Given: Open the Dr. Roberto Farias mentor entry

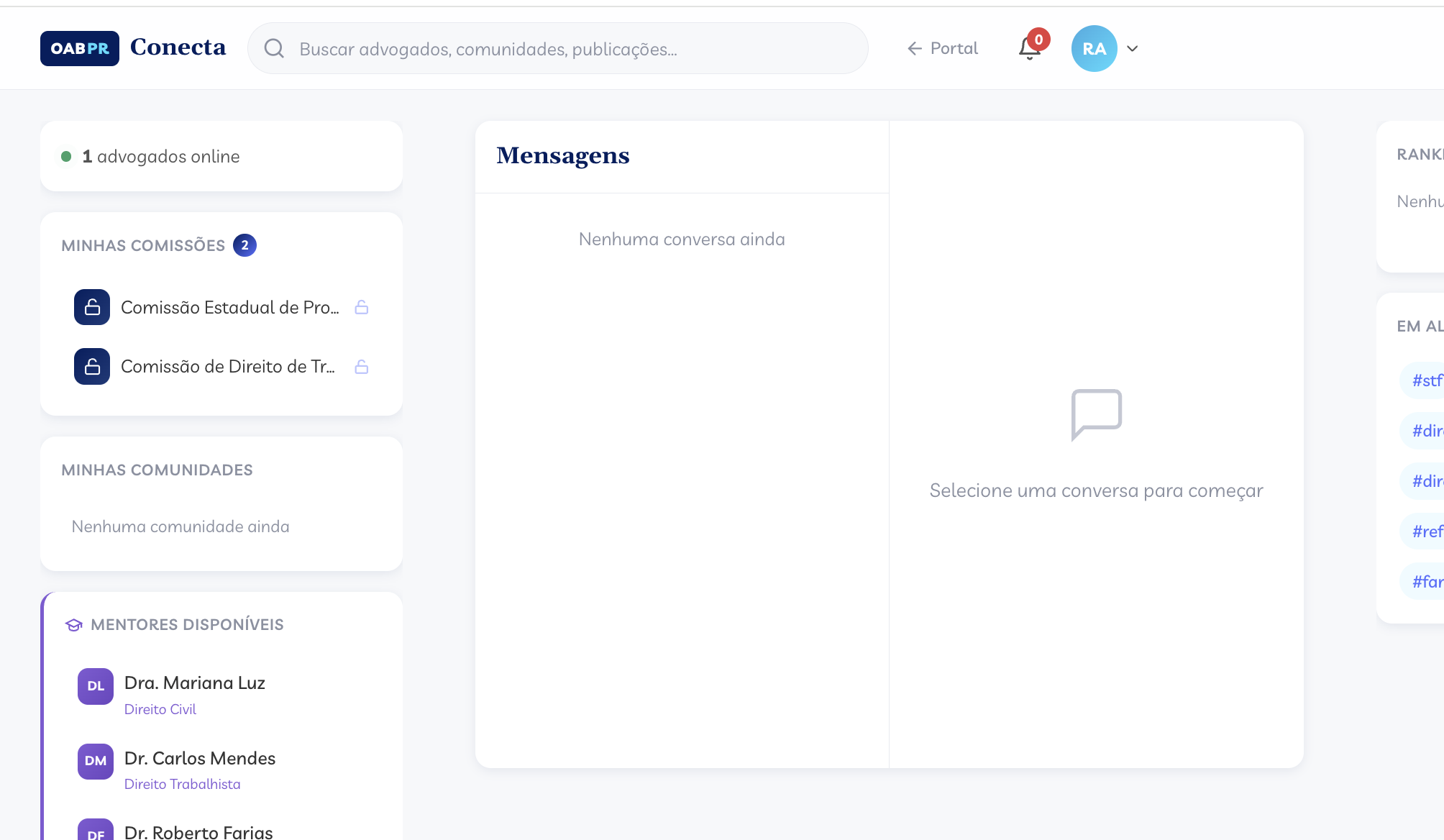Looking at the screenshot, I should tap(198, 831).
